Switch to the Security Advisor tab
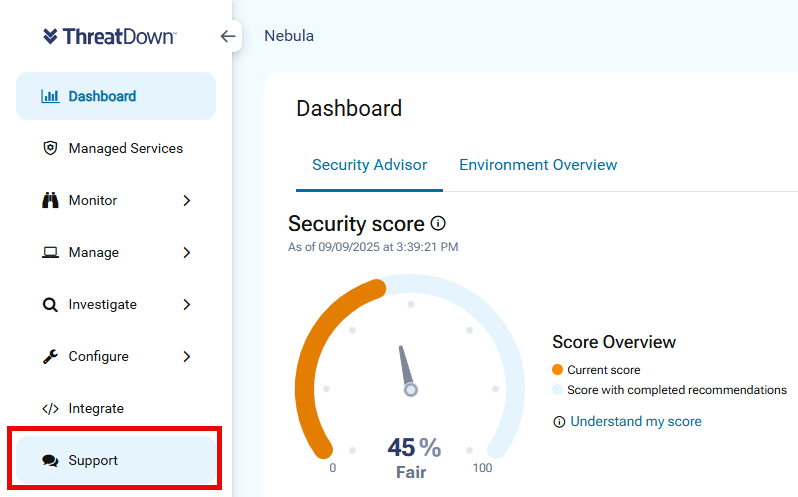The width and height of the screenshot is (798, 497). pyautogui.click(x=369, y=165)
